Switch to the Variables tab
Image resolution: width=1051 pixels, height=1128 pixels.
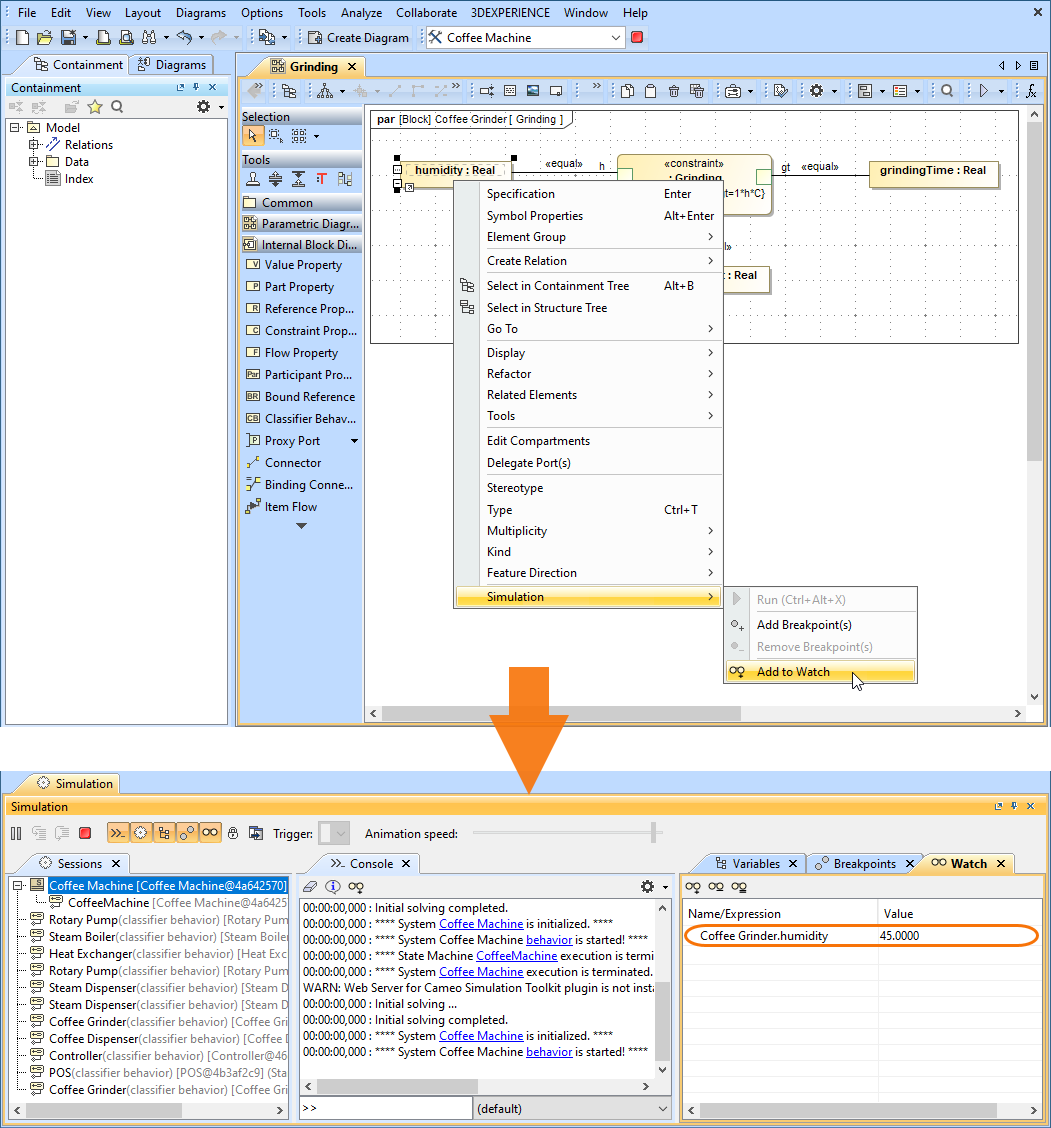click(x=755, y=863)
